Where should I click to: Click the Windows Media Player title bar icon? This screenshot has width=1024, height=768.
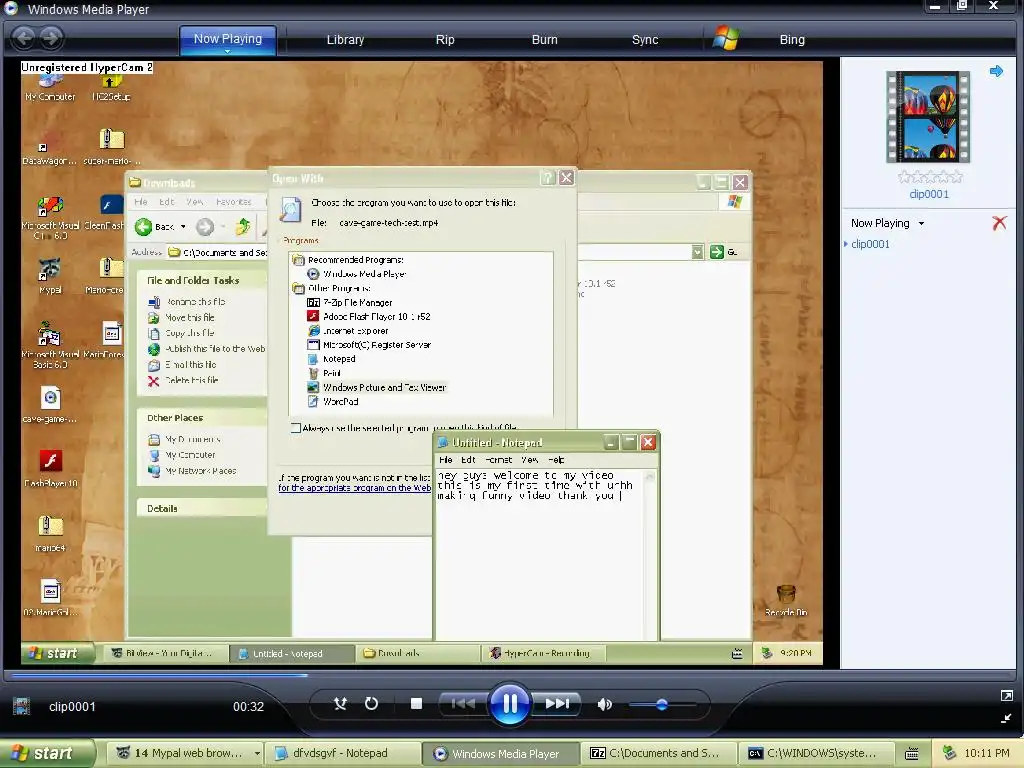pos(11,8)
